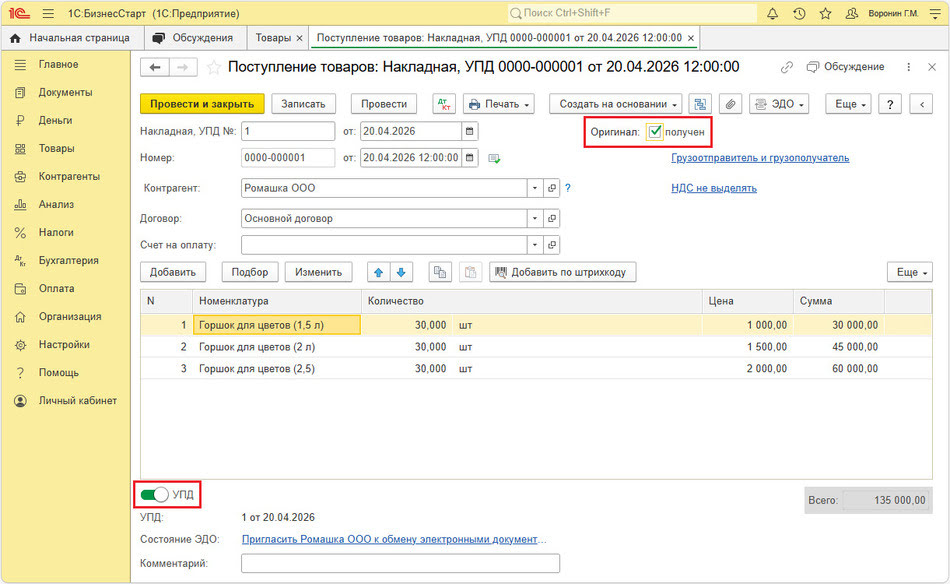Click into the Комментарий input field
Viewport: 950px width, 584px height.
point(400,563)
